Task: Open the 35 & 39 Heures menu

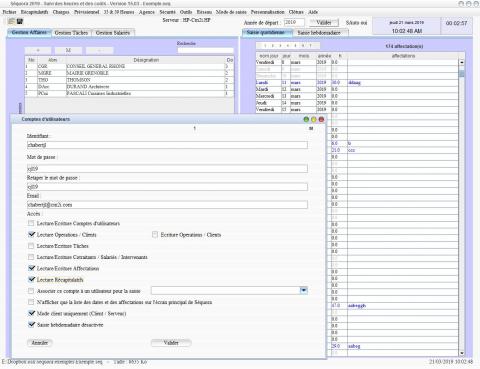Action: (119, 12)
